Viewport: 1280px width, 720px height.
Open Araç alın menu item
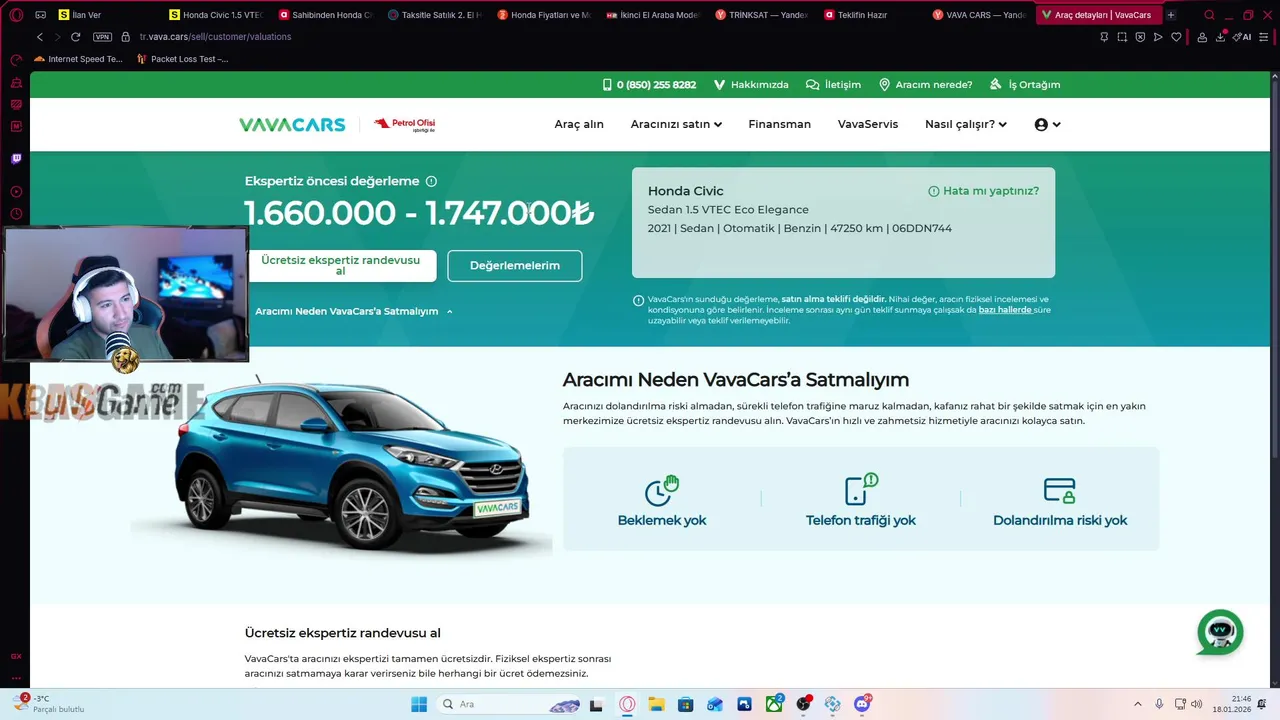coord(579,125)
